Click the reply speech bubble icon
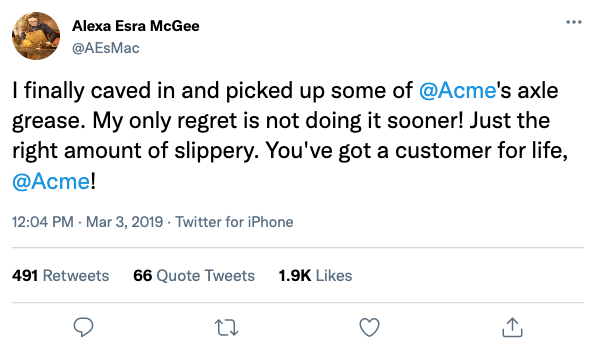The width and height of the screenshot is (596, 364). (x=83, y=327)
